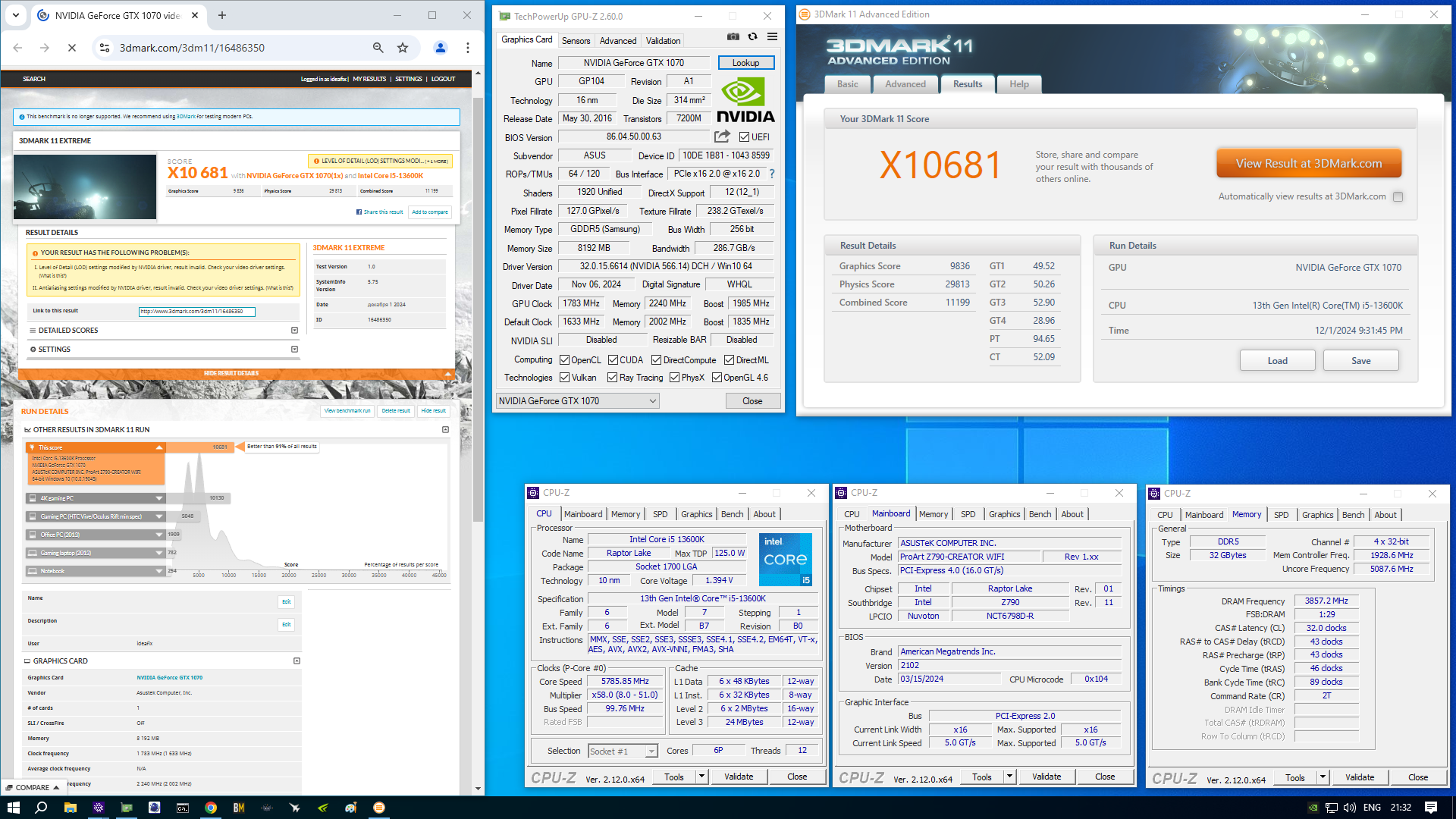
Task: Open File Explorer from taskbar
Action: pos(70,808)
